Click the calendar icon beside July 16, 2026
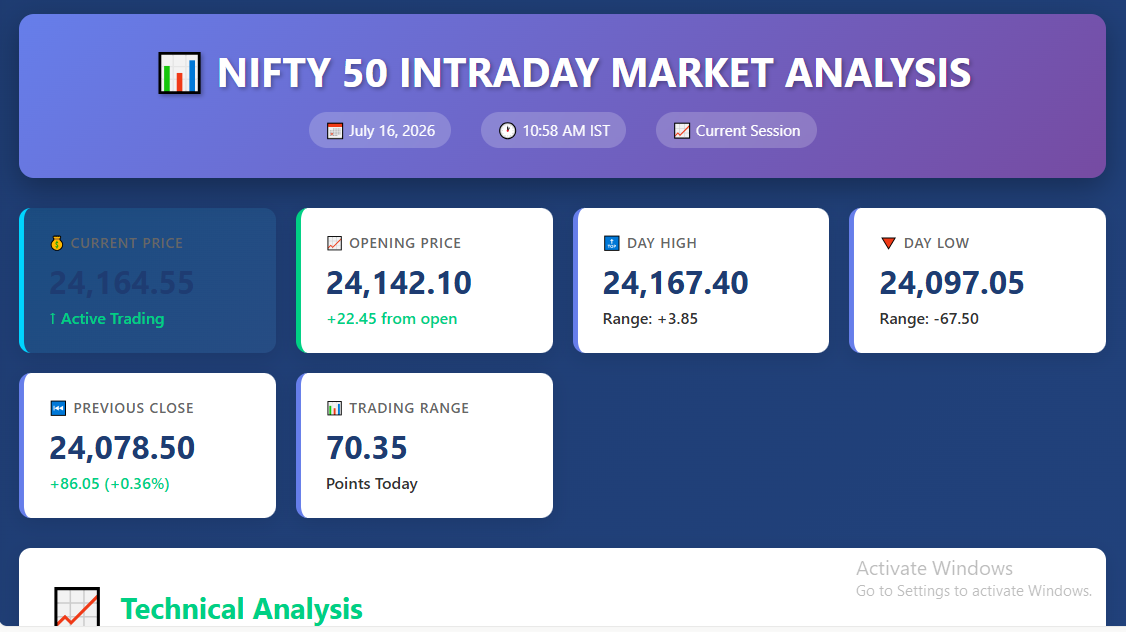 click(335, 131)
